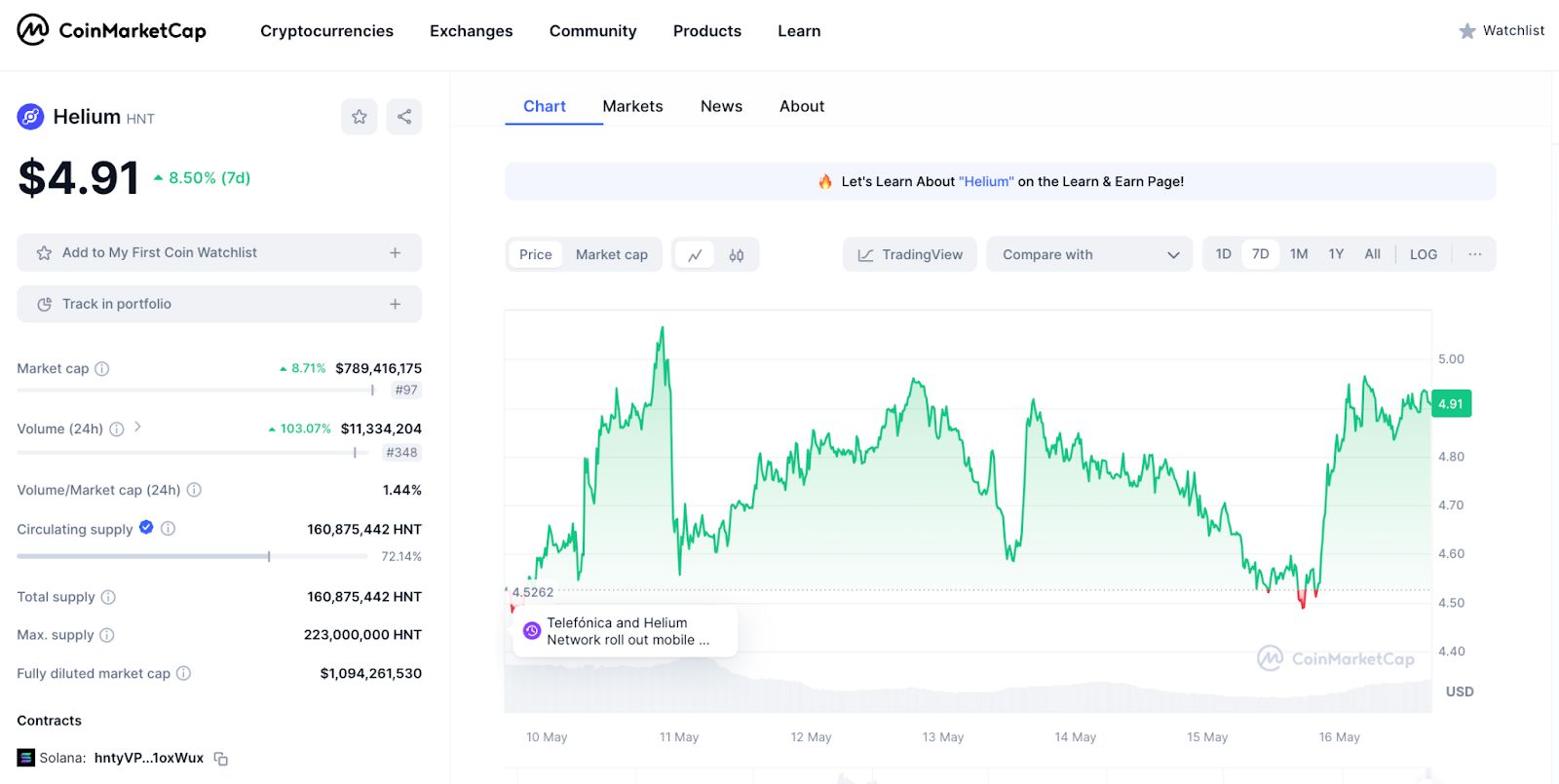Click the Circulating supply progress bar
The width and height of the screenshot is (1559, 784).
point(192,556)
